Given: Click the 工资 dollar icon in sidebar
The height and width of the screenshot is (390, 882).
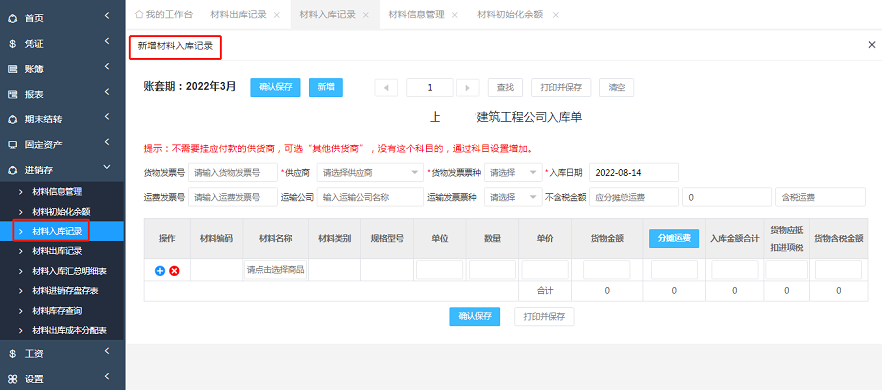Looking at the screenshot, I should tap(12, 354).
